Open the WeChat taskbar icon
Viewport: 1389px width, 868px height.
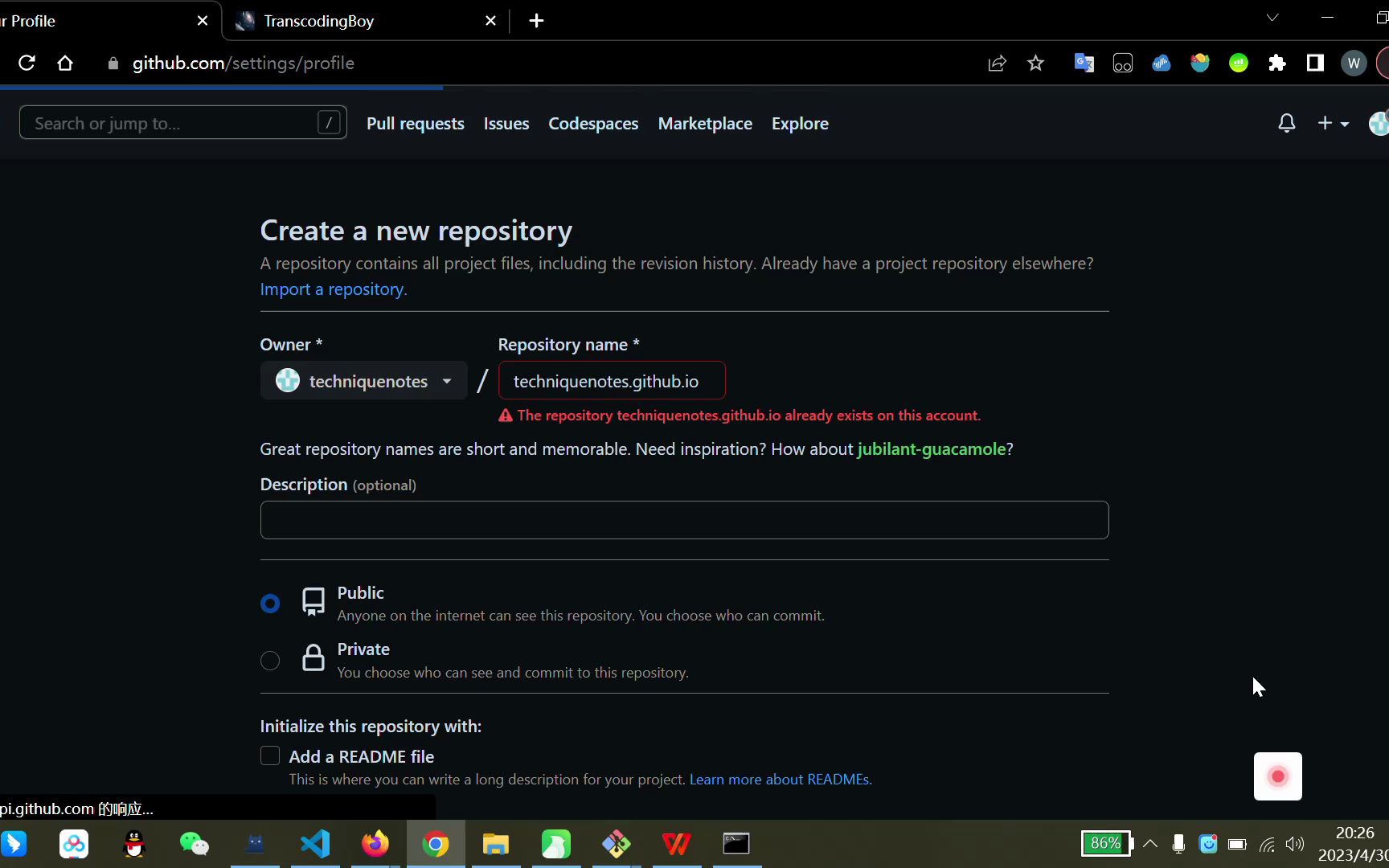[195, 844]
